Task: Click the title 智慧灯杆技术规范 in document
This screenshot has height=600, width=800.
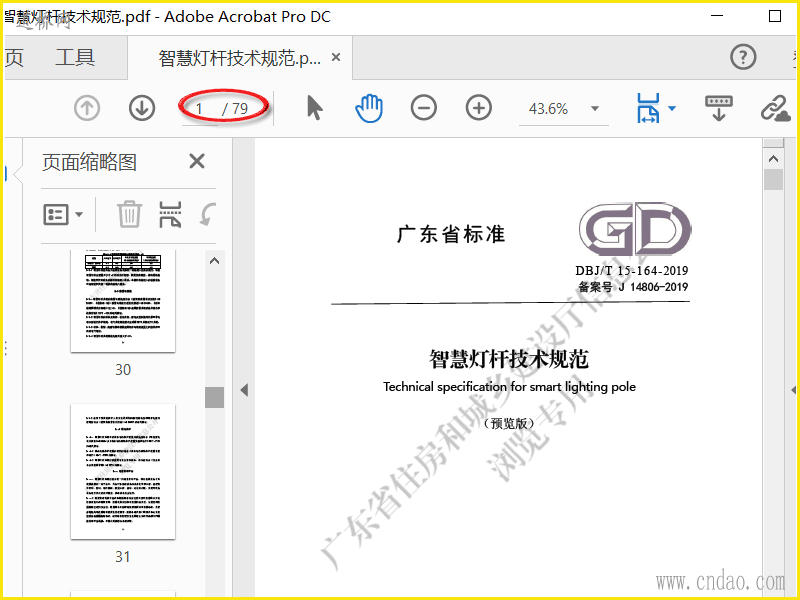Action: 509,359
